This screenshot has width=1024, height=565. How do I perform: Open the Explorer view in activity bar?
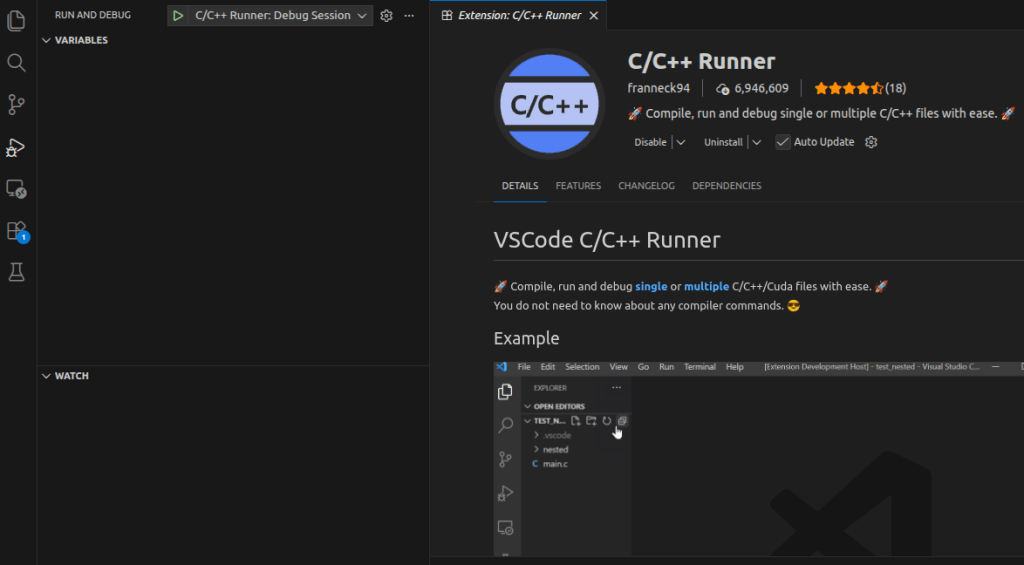(16, 20)
